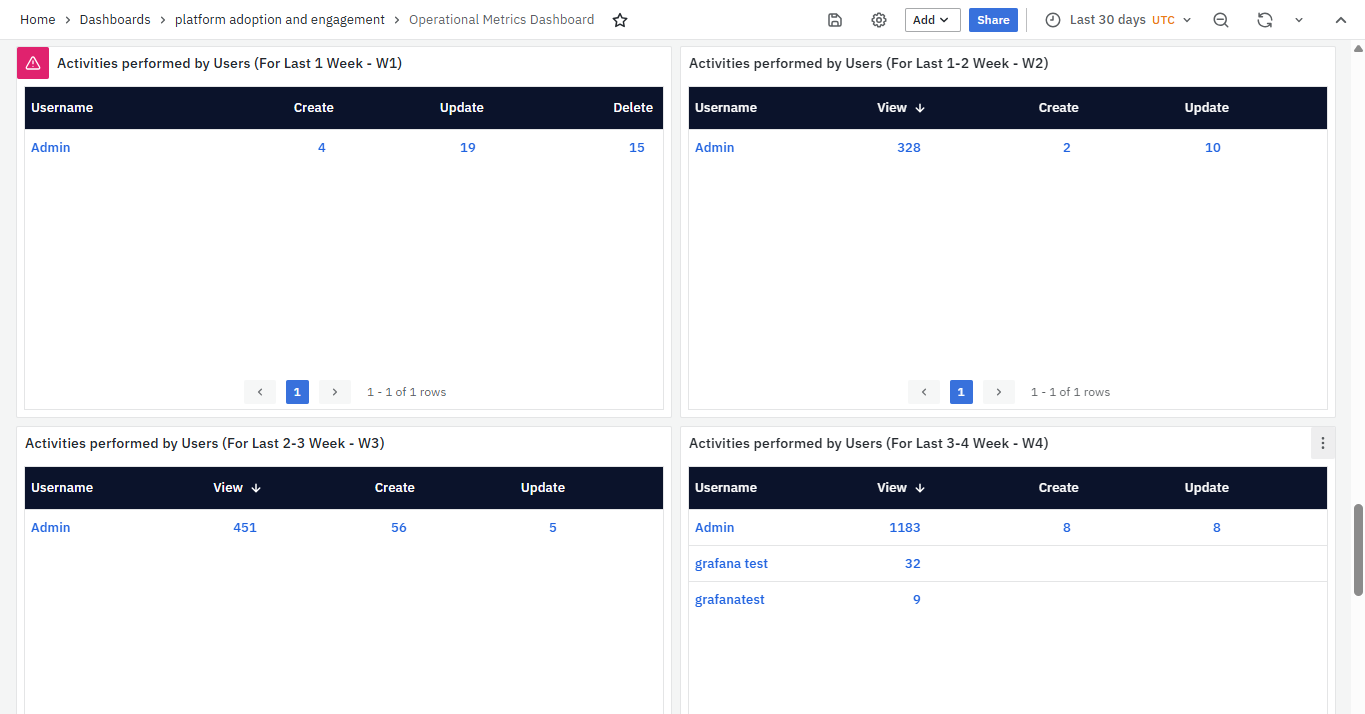Go to Home in the breadcrumb
This screenshot has height=714, width=1365.
tap(38, 20)
